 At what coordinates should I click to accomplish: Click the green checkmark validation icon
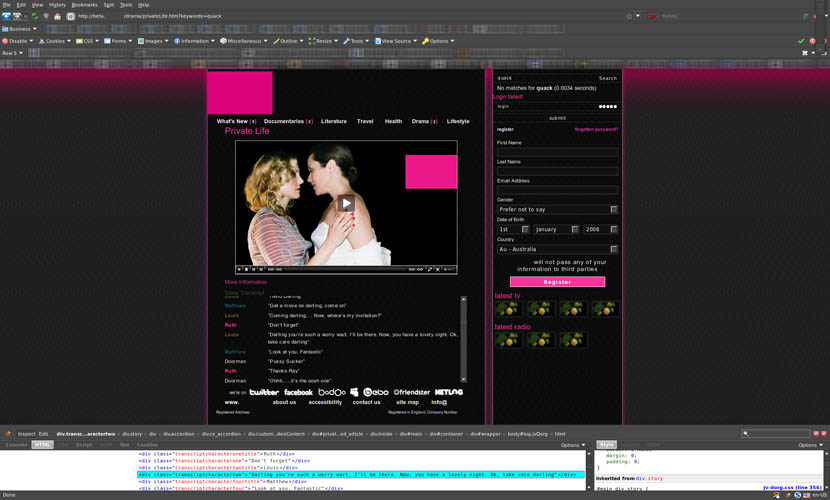click(x=801, y=41)
